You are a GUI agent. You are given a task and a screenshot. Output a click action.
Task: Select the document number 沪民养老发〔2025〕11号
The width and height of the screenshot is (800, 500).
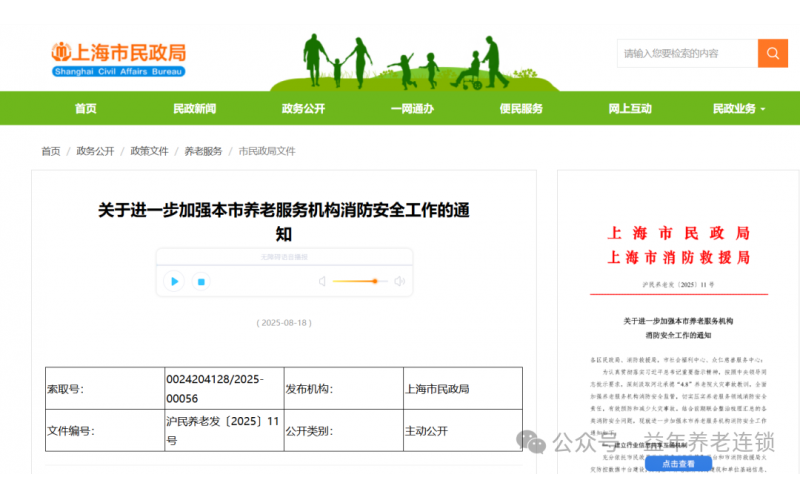click(222, 431)
